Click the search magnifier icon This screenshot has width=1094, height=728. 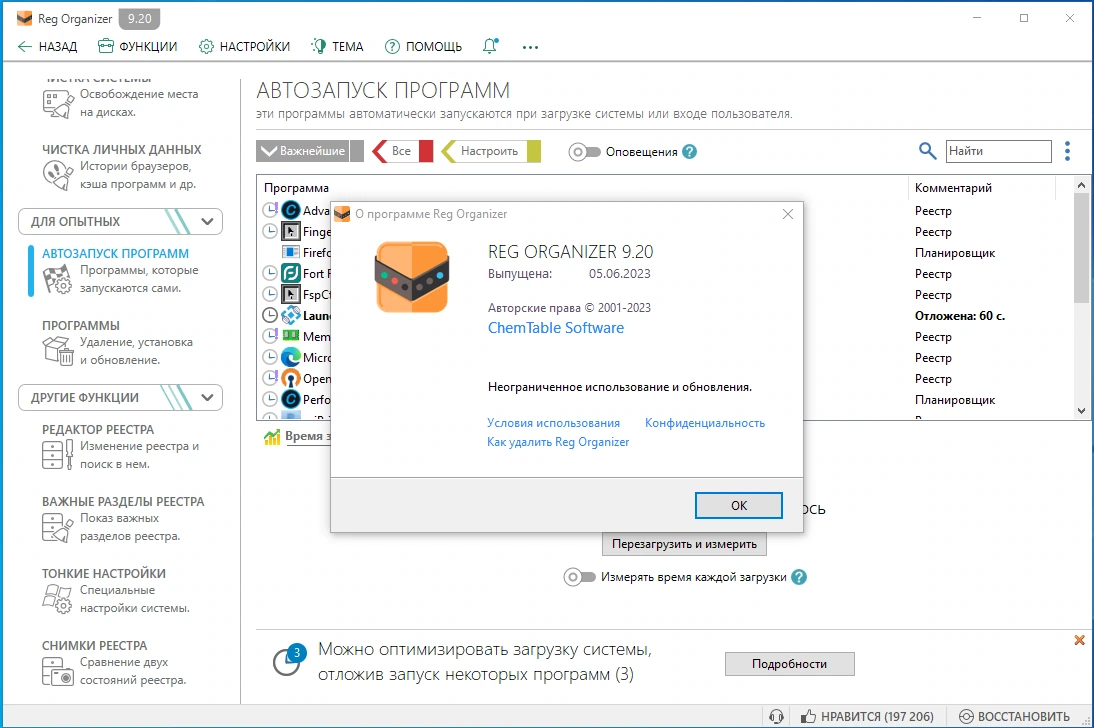coord(927,151)
